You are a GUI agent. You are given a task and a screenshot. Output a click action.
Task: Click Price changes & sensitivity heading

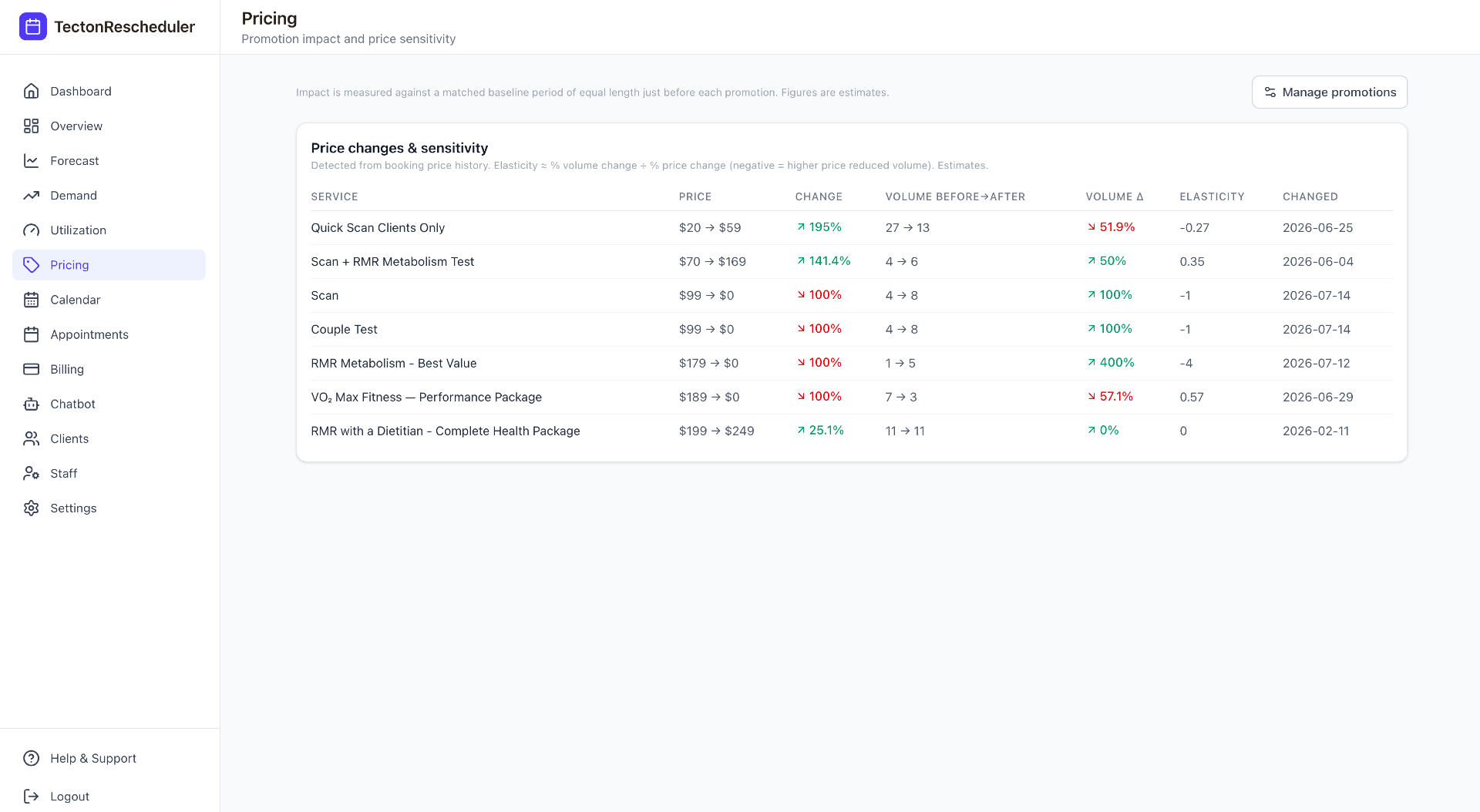[x=399, y=148]
